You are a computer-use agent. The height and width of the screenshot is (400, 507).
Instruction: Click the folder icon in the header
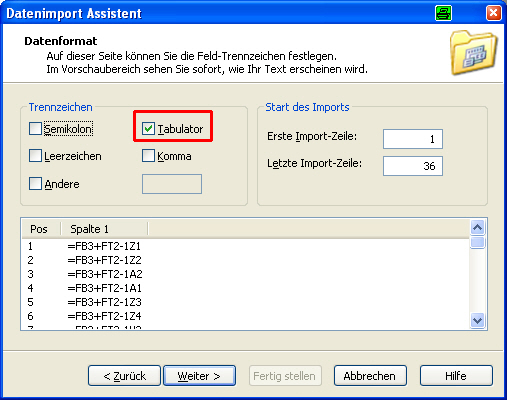473,52
